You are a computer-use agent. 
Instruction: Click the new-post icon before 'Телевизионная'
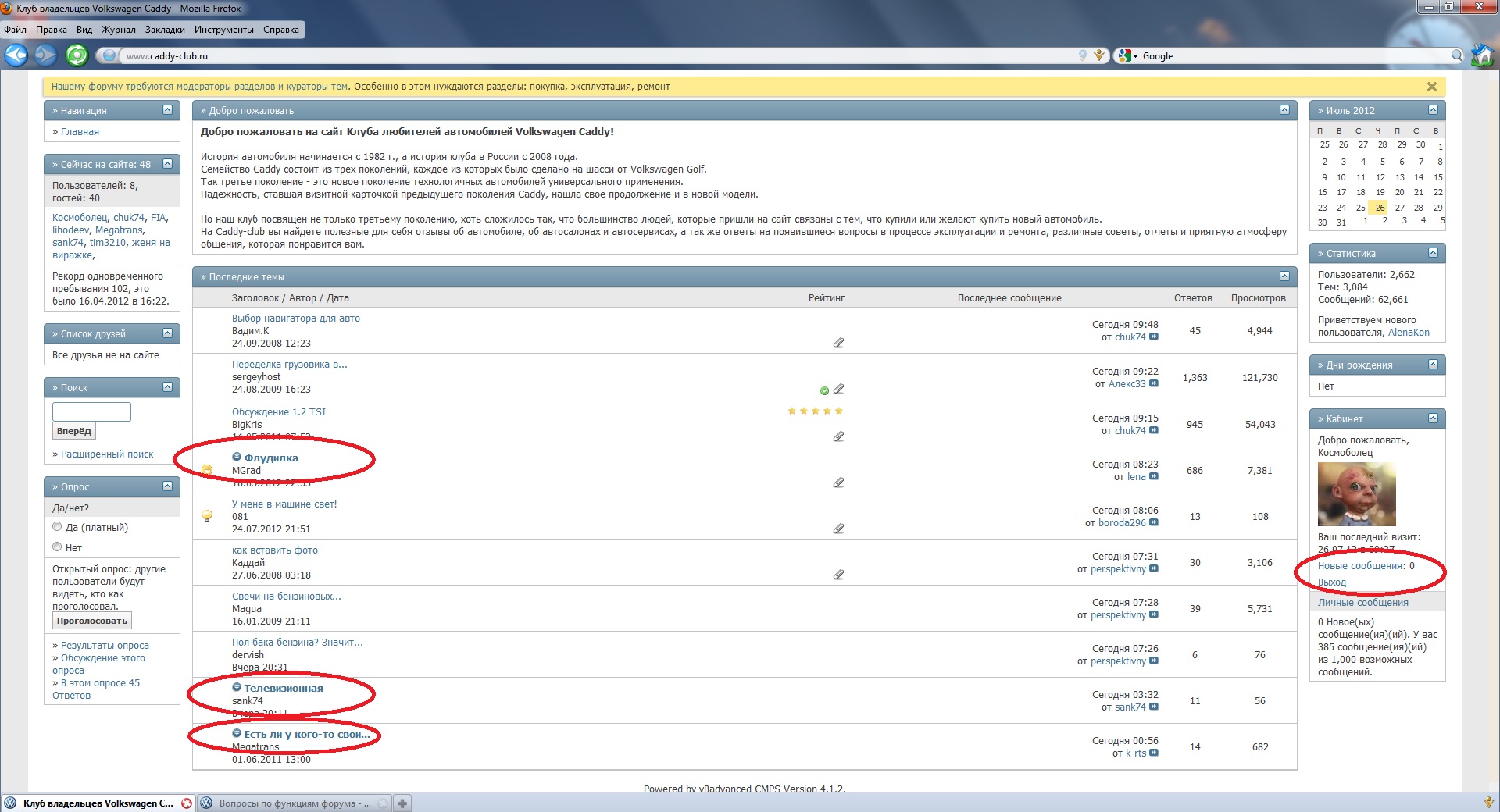click(x=237, y=687)
